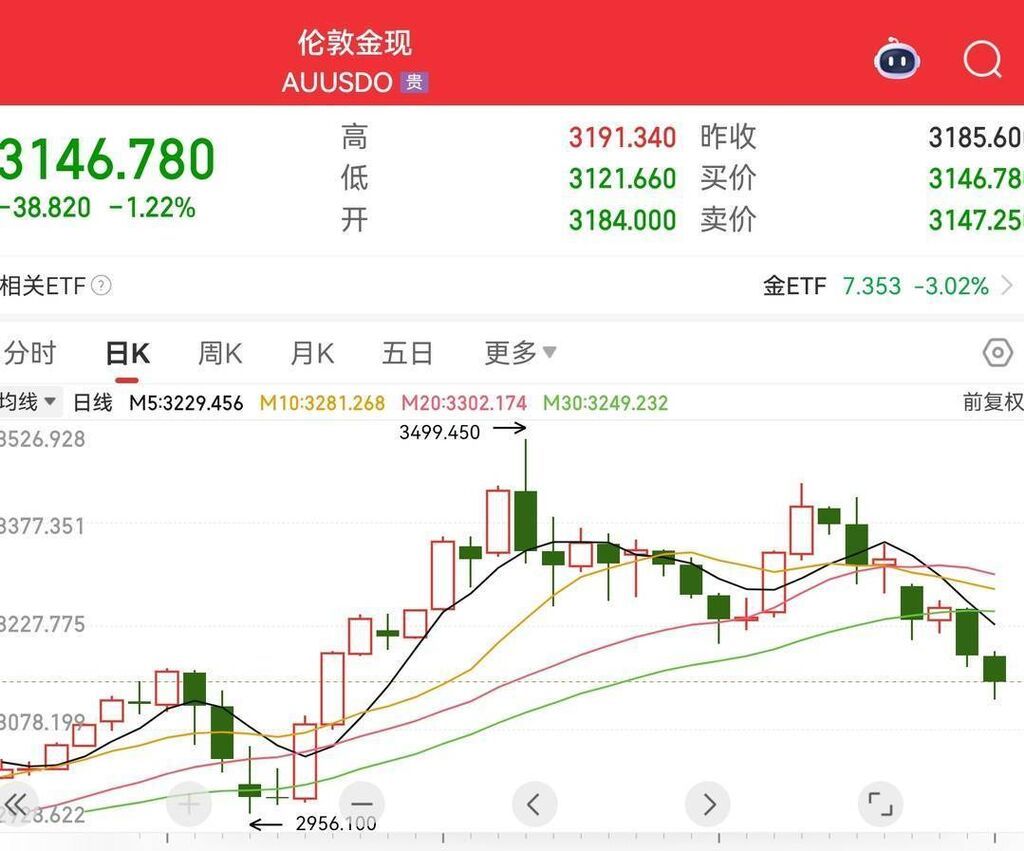Open the 均线 indicator dropdown
The image size is (1024, 851).
(x=28, y=402)
